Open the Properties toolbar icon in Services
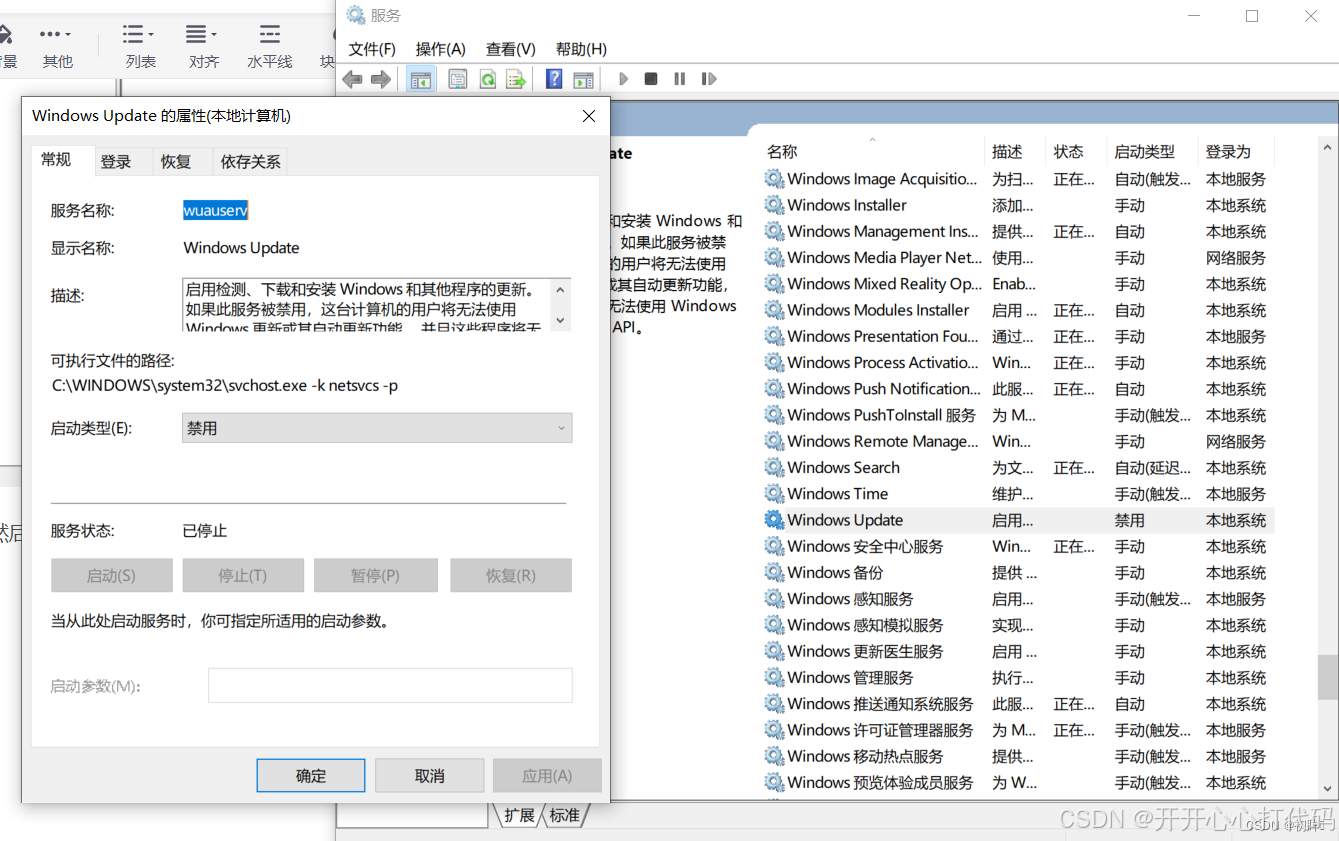Screen dimensions: 1339x841 coord(458,79)
